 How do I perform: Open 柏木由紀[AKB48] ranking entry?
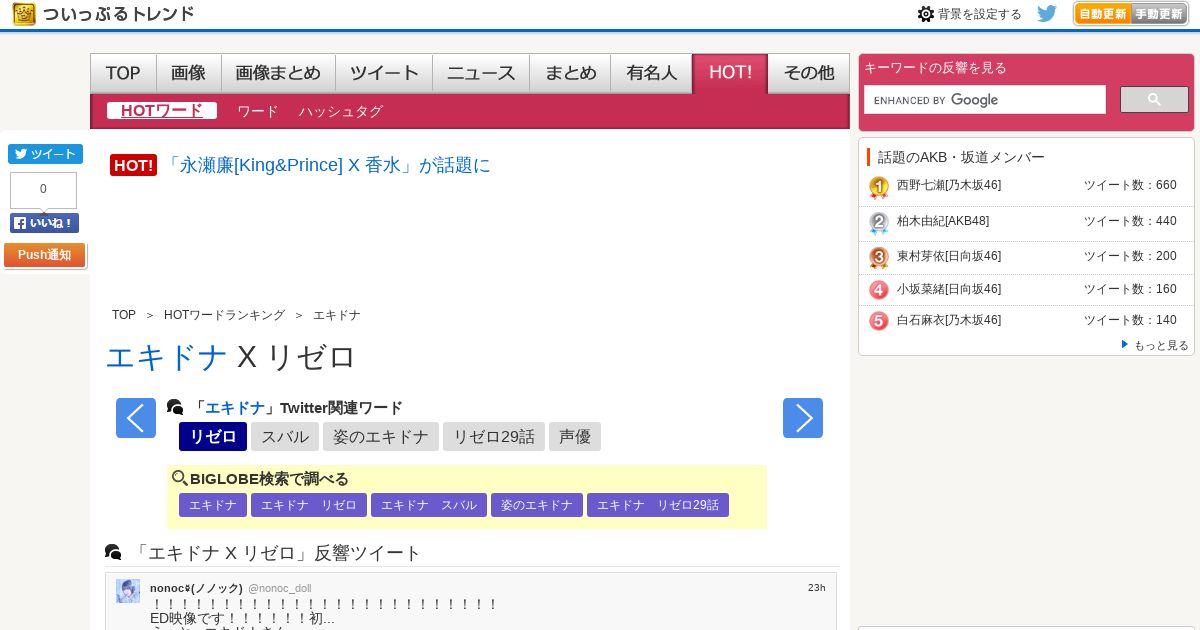(943, 221)
